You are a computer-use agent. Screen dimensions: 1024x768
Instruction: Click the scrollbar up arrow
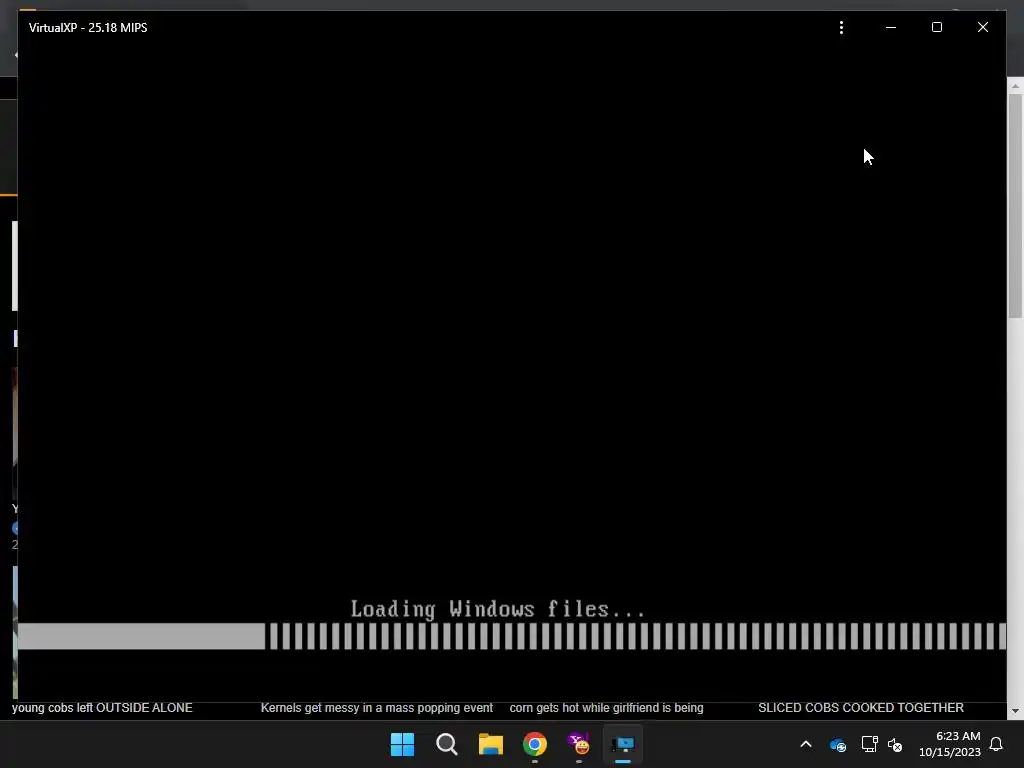pos(1015,86)
